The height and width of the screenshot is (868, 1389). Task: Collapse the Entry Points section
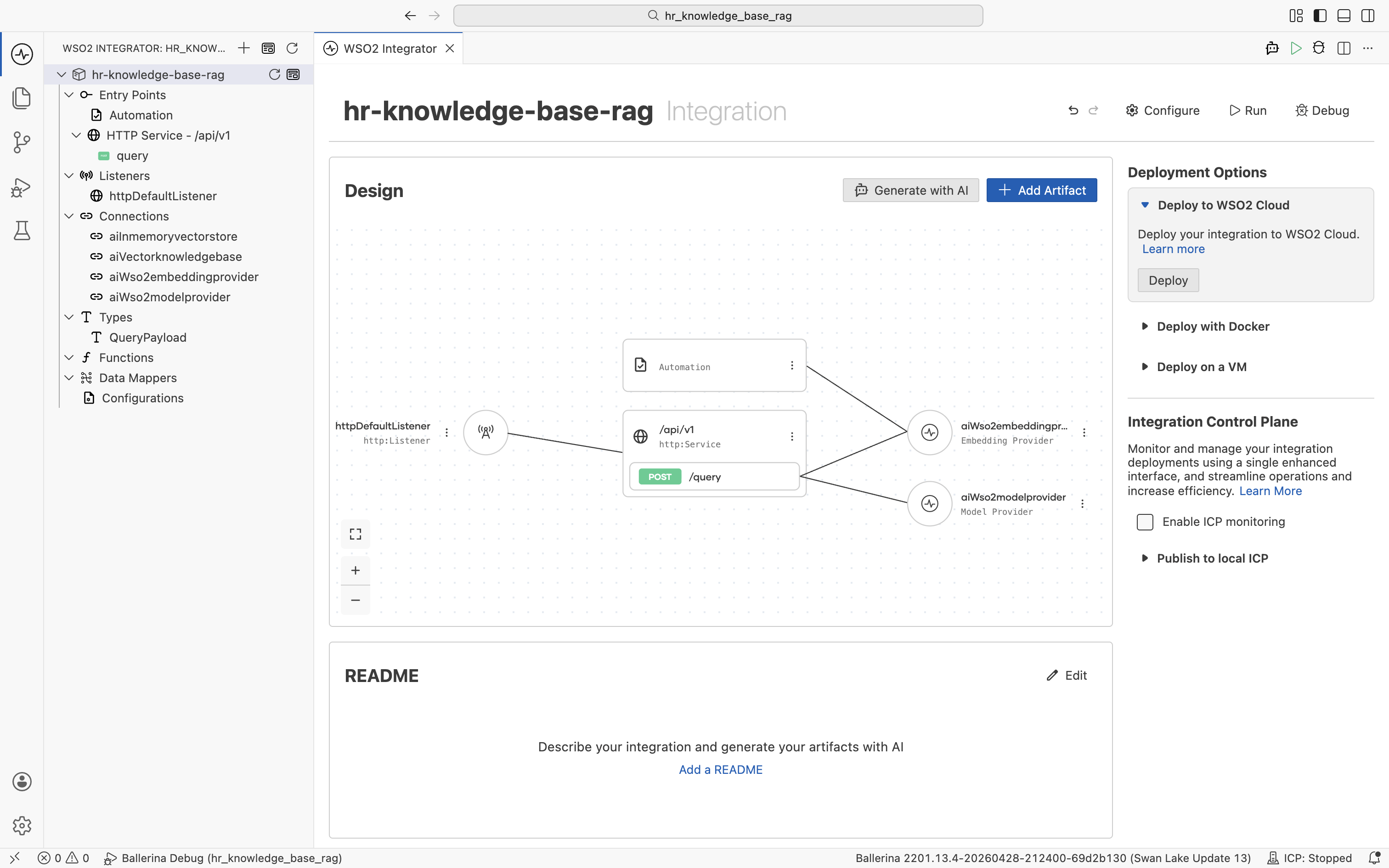[x=69, y=95]
